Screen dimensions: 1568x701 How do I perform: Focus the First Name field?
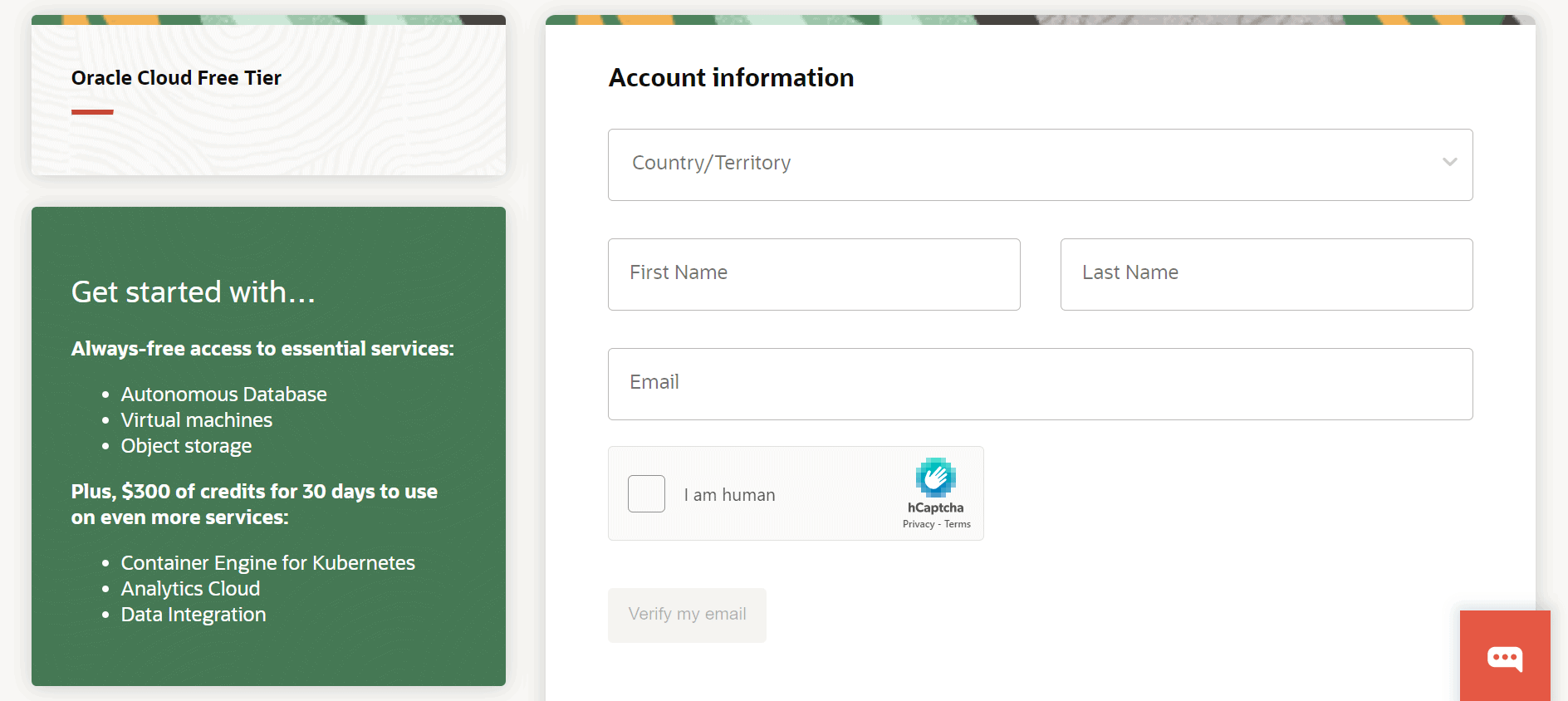[814, 274]
